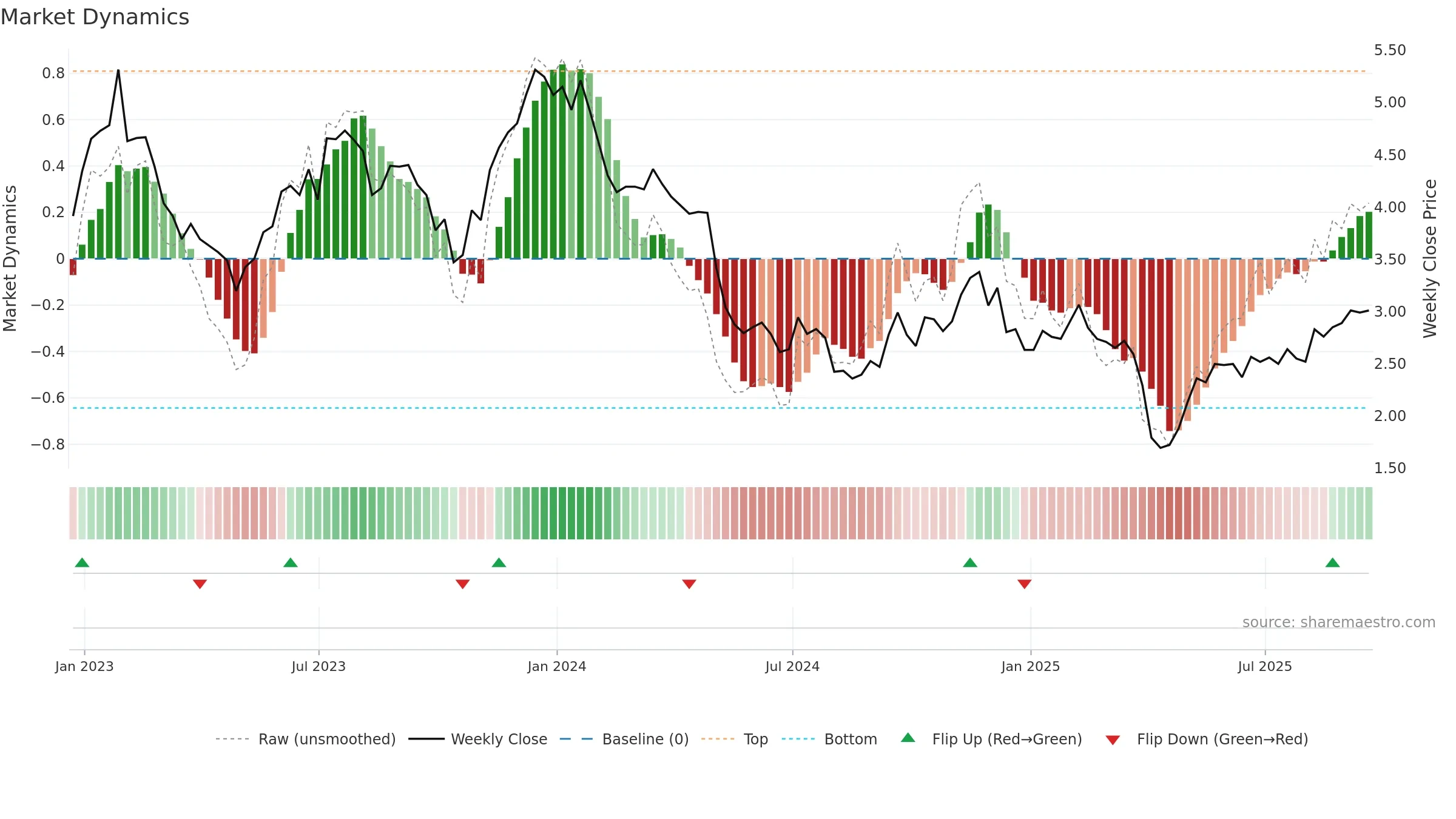Click the 4.00 price axis label
The width and height of the screenshot is (1456, 819).
pyautogui.click(x=1390, y=207)
